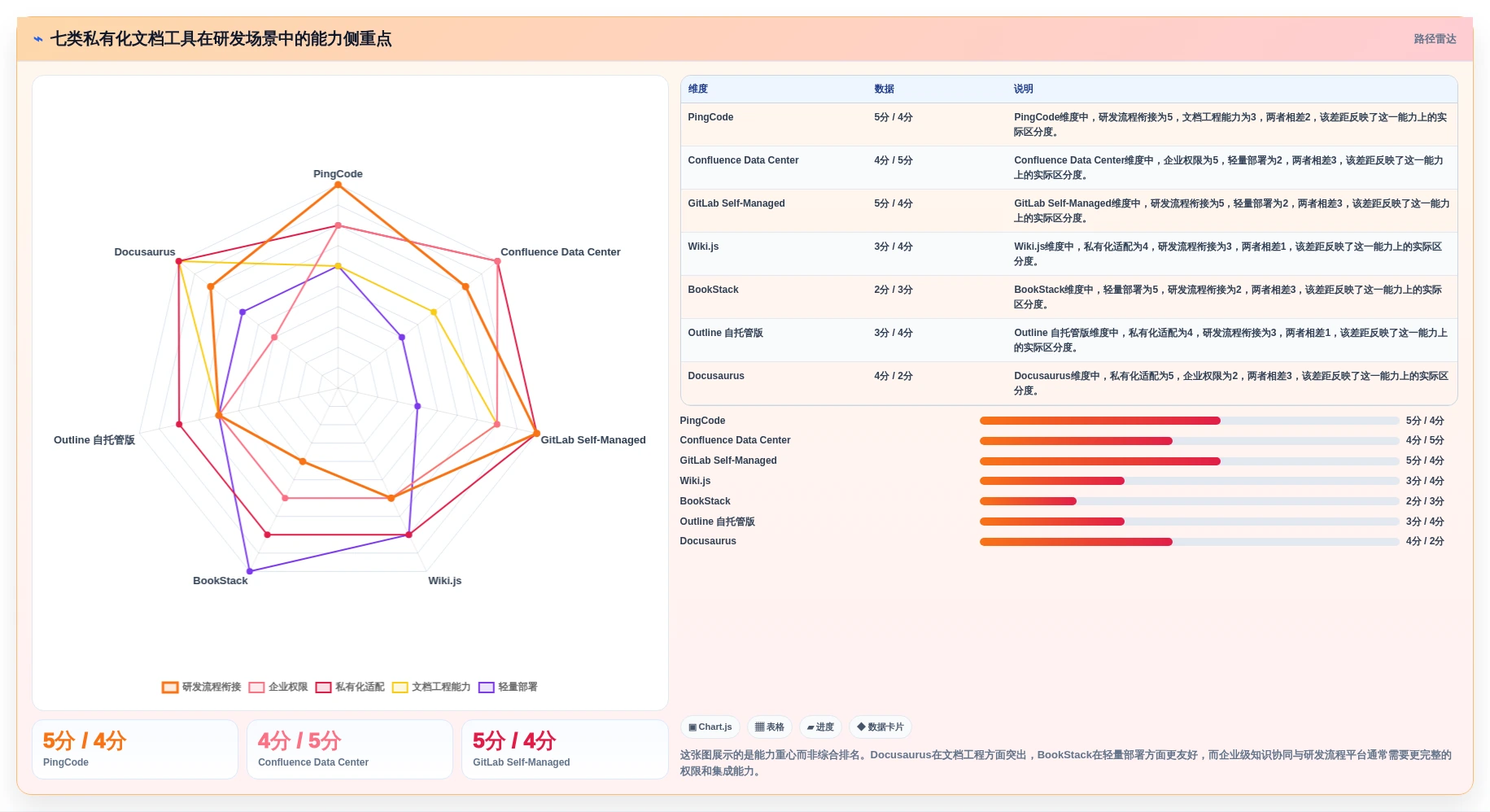The image size is (1490, 812).
Task: Click the BookStack score 2分 / 3分 in table
Action: (x=893, y=290)
